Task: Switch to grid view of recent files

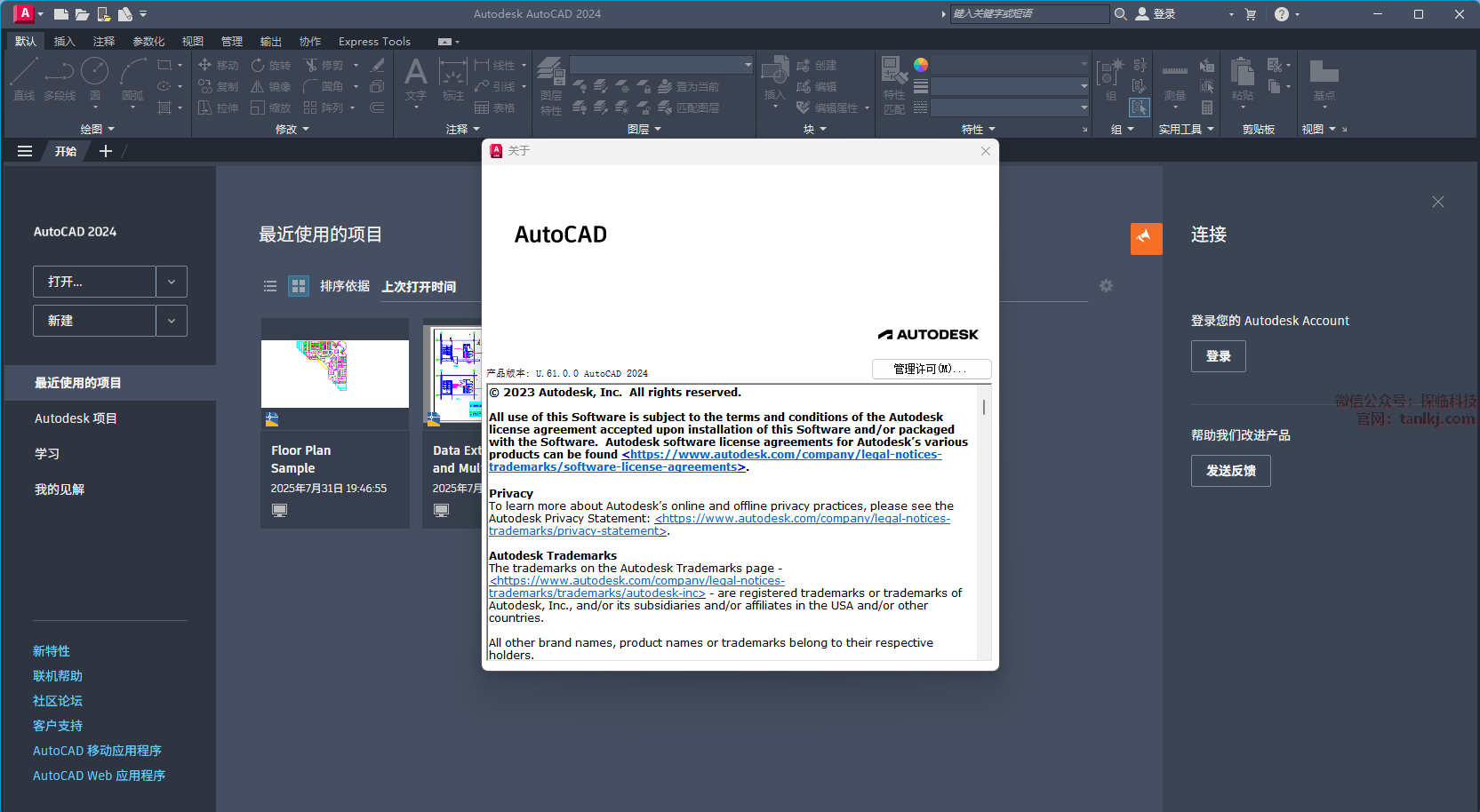Action: point(299,286)
